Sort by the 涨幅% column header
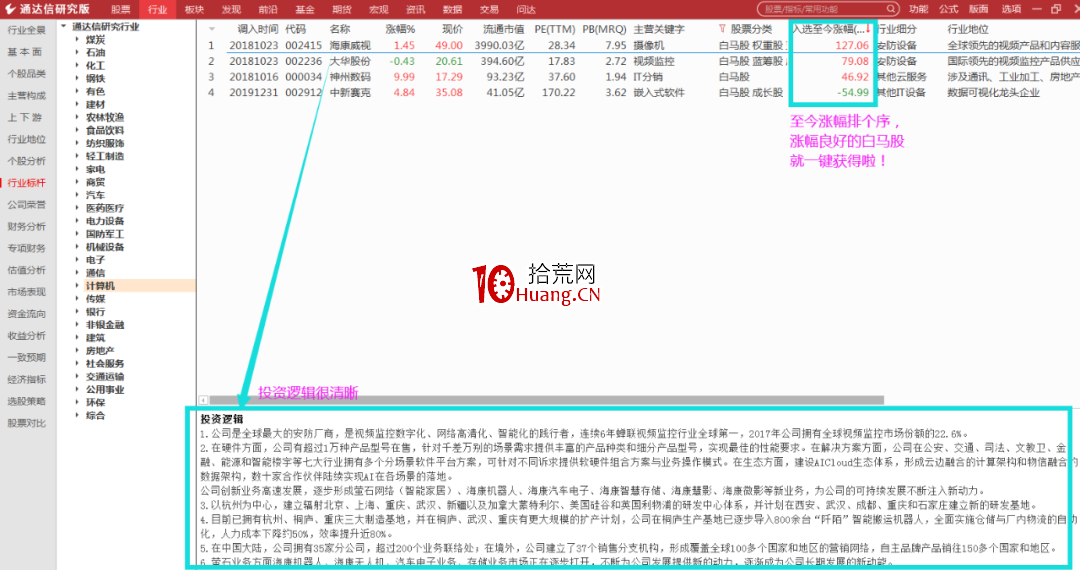The height and width of the screenshot is (570, 1080). tap(400, 29)
